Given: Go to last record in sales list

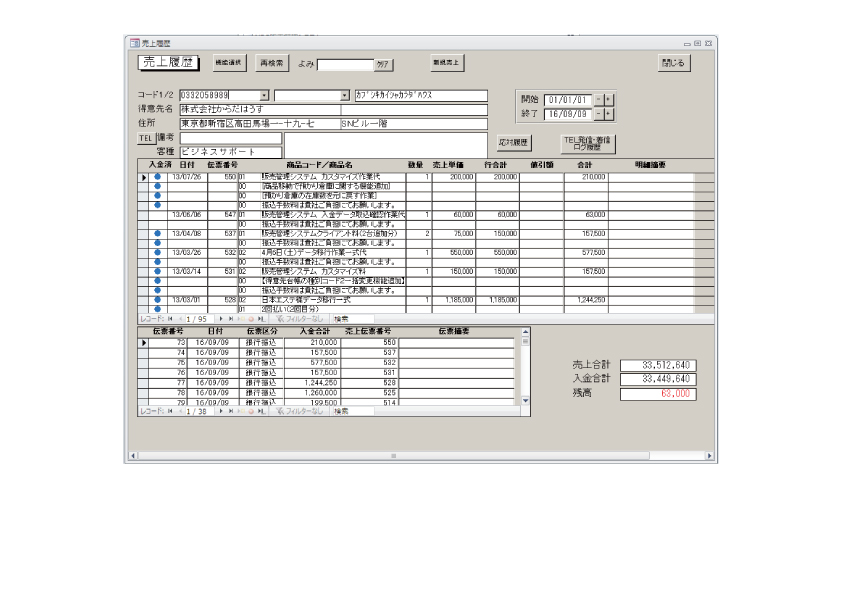Looking at the screenshot, I should point(230,319).
